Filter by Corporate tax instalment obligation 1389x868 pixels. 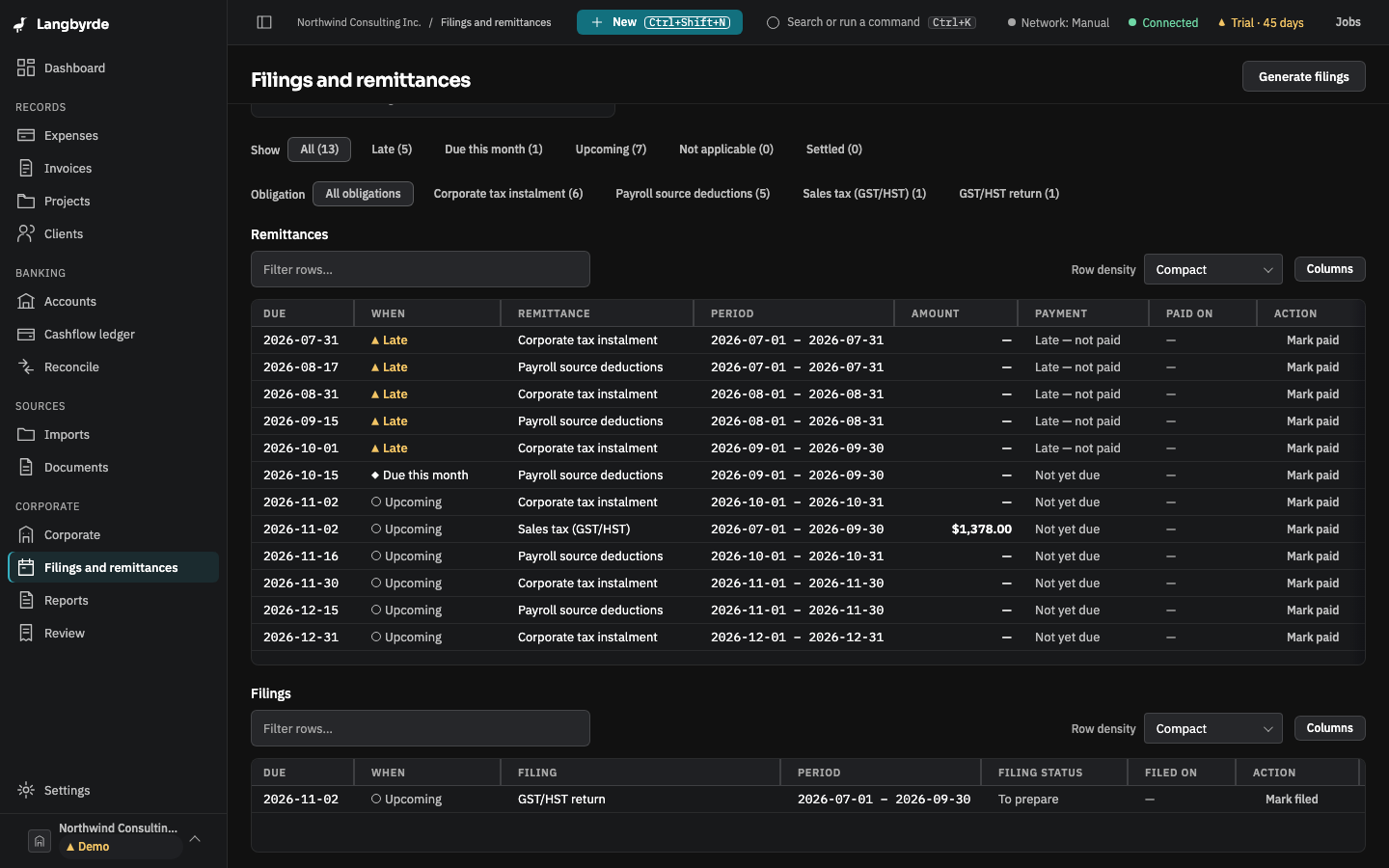click(508, 194)
